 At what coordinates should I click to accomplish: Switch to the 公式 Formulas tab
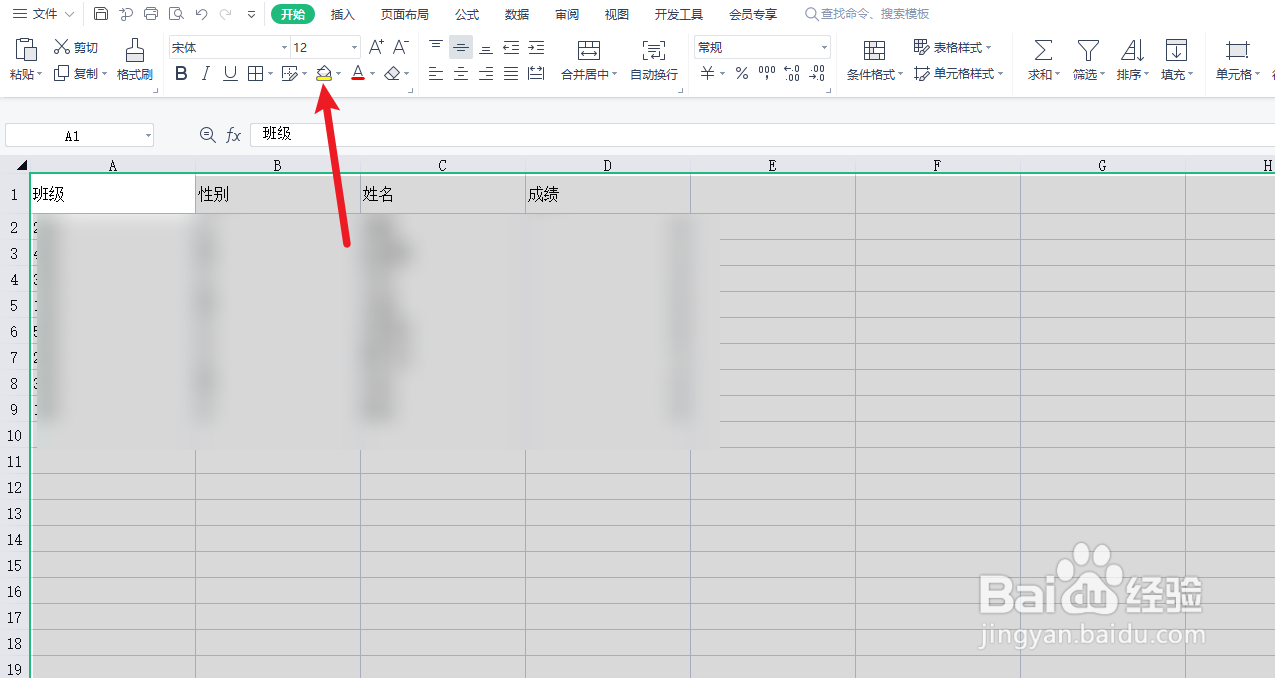pyautogui.click(x=467, y=14)
